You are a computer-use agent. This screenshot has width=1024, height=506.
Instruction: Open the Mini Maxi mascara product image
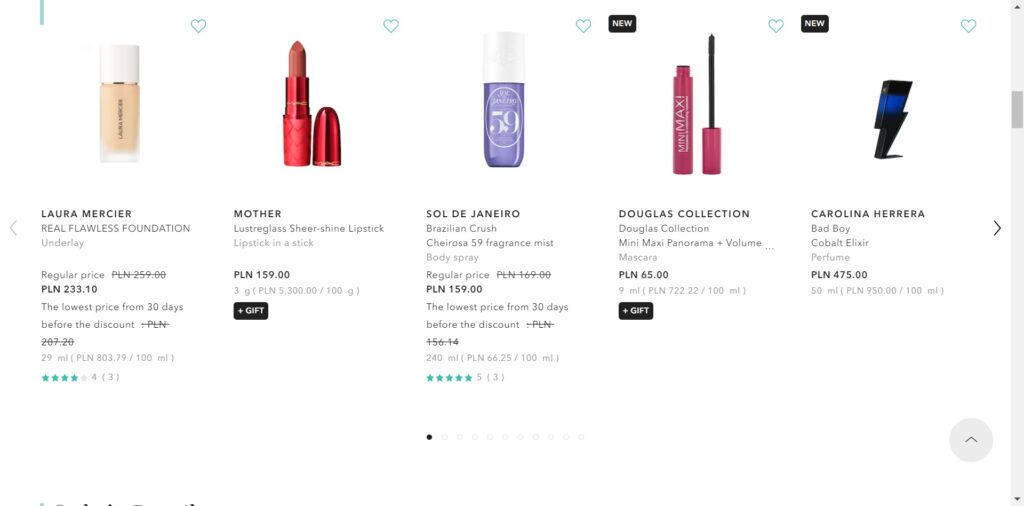(x=697, y=103)
